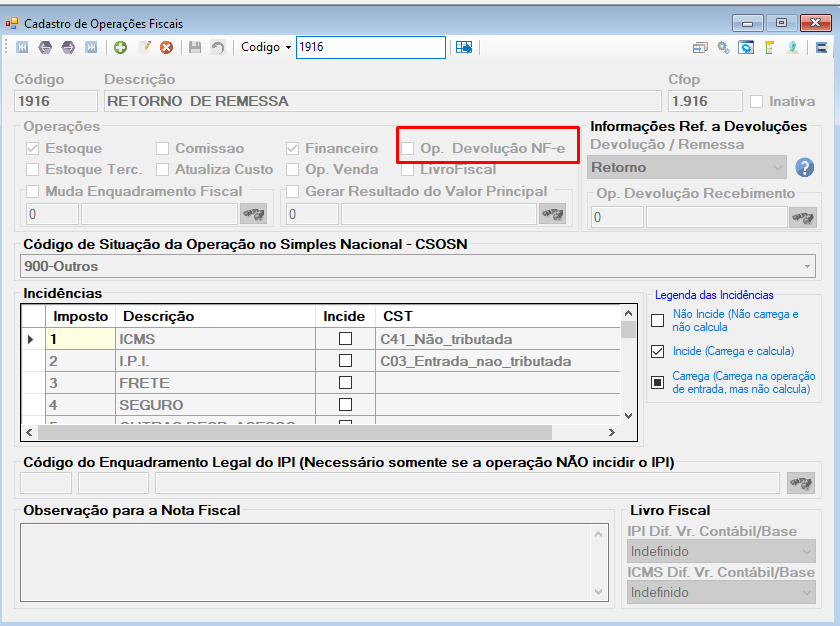Enable the Inativa checkbox

[x=756, y=101]
